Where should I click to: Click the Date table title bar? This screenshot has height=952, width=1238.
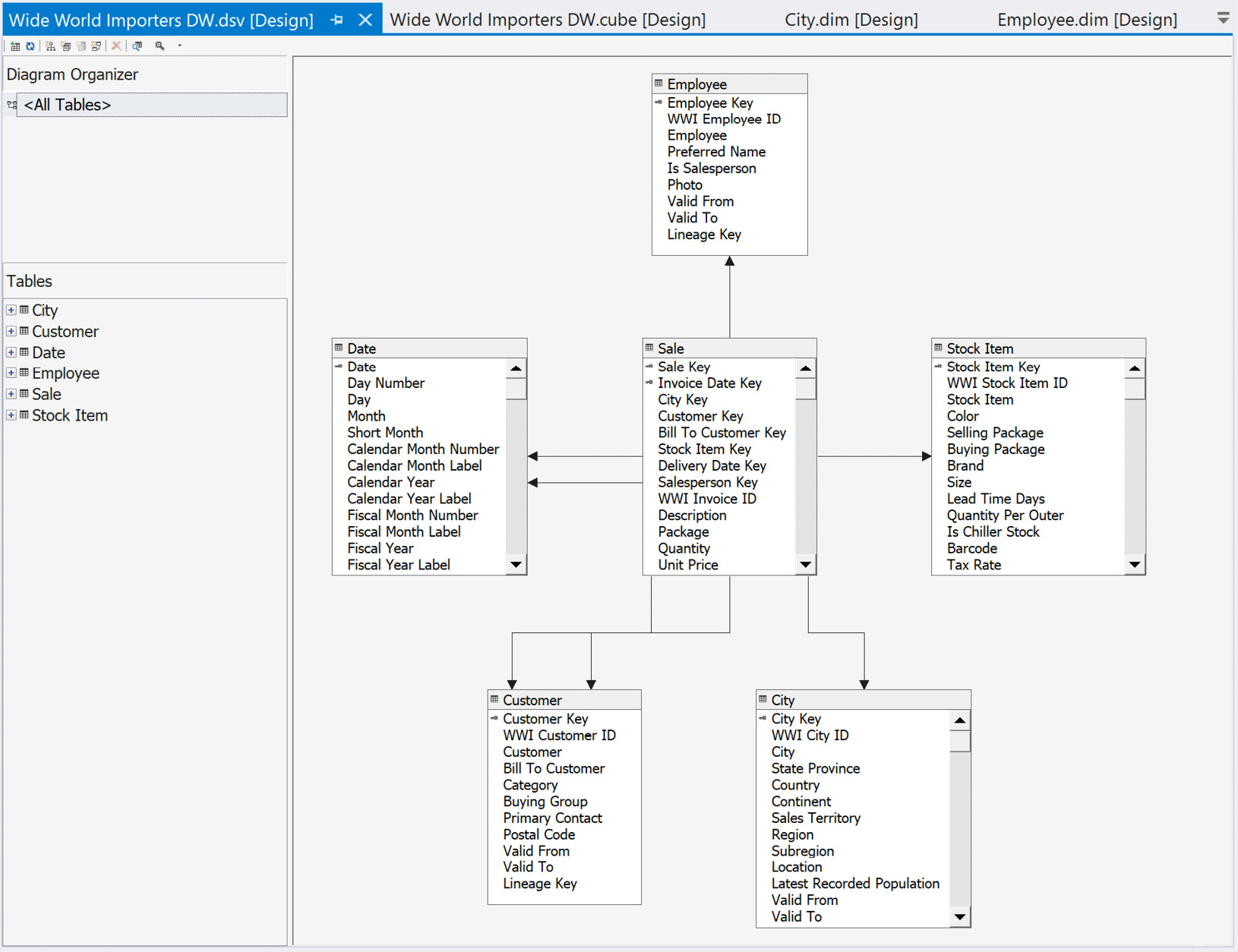click(429, 348)
